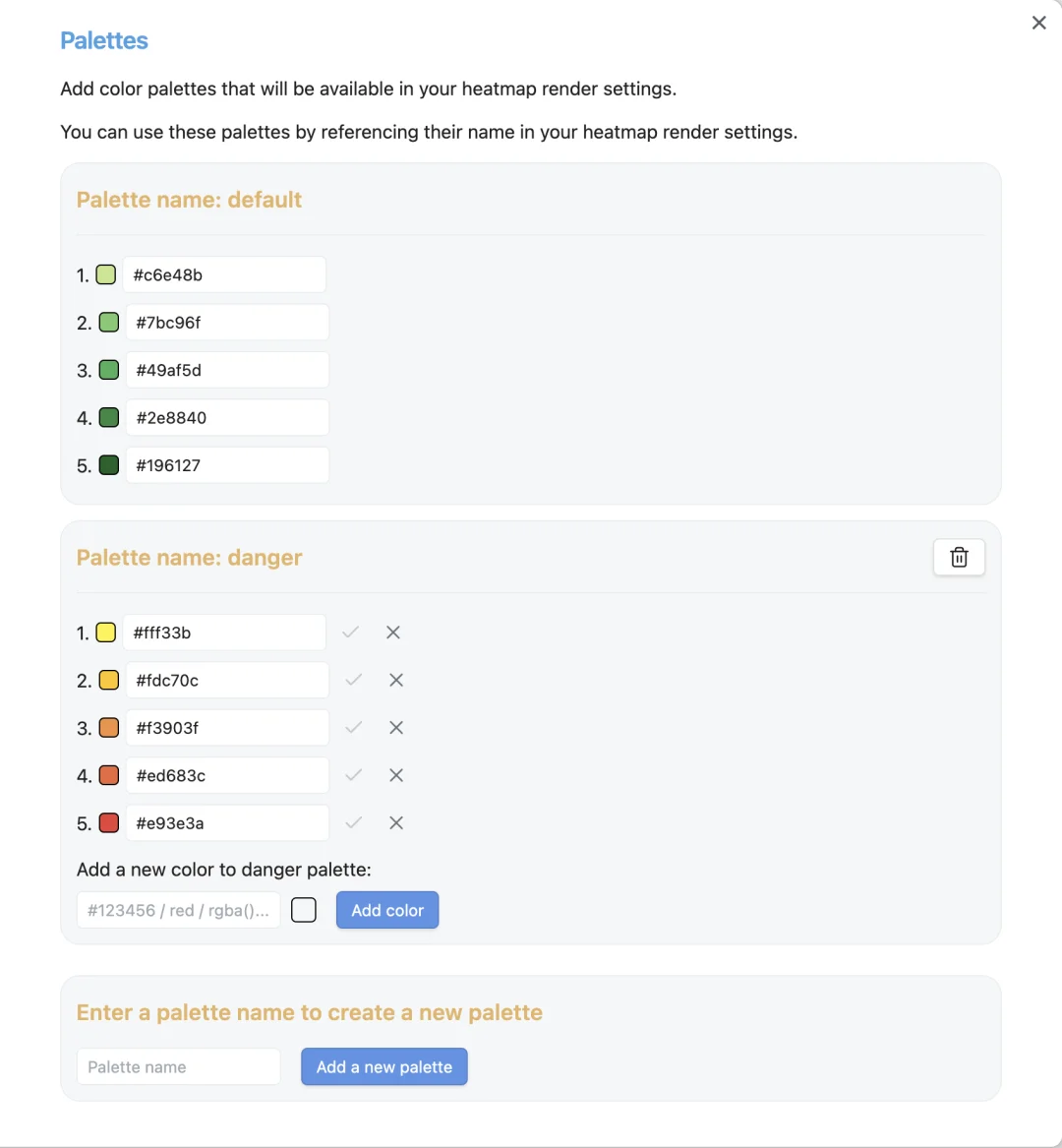Image resolution: width=1062 pixels, height=1148 pixels.
Task: Click the yellow #fff33b color swatch
Action: click(106, 633)
